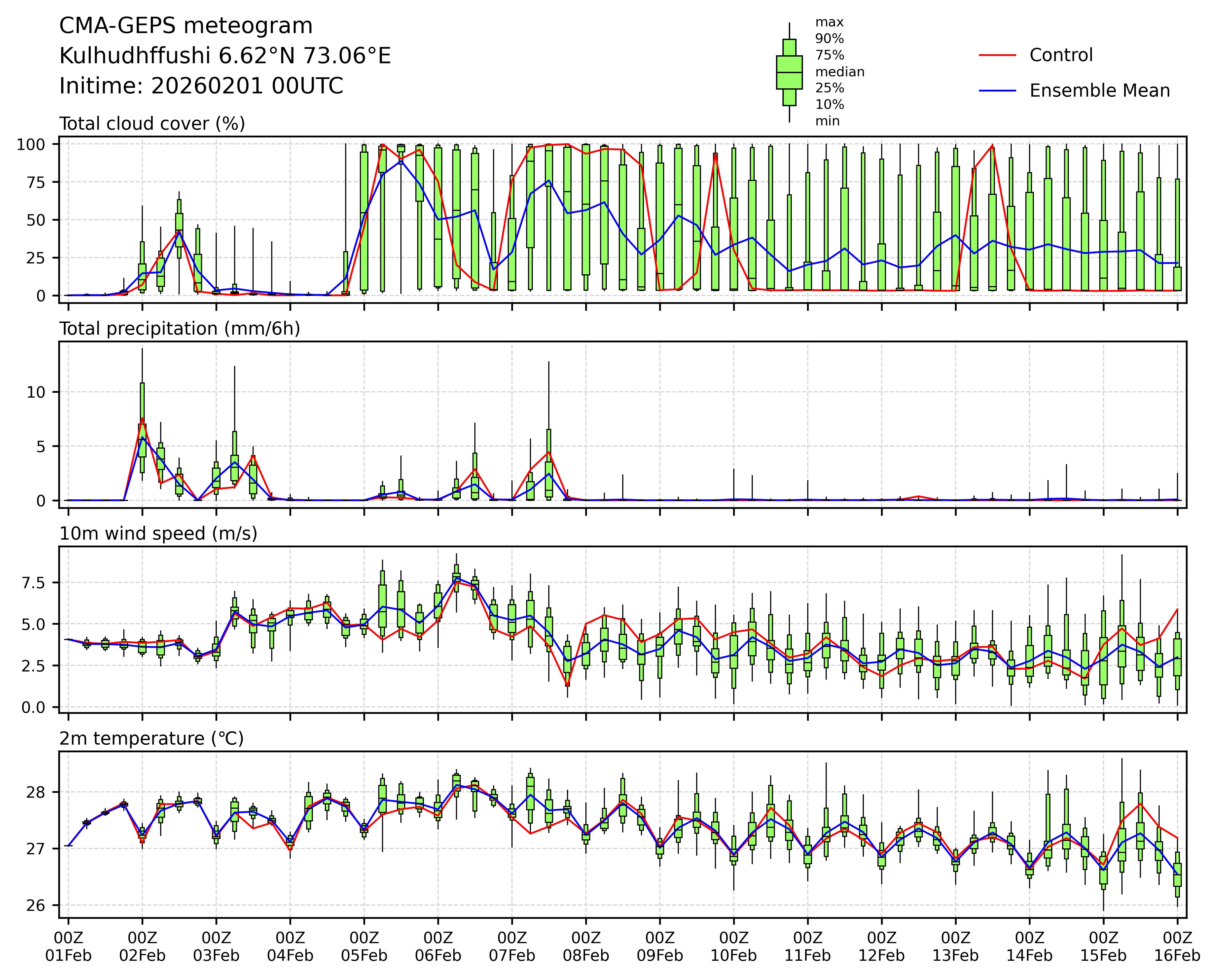This screenshot has width=1217, height=980.
Task: Click the 'Total cloud cover (%)' panel title
Action: coord(152,124)
